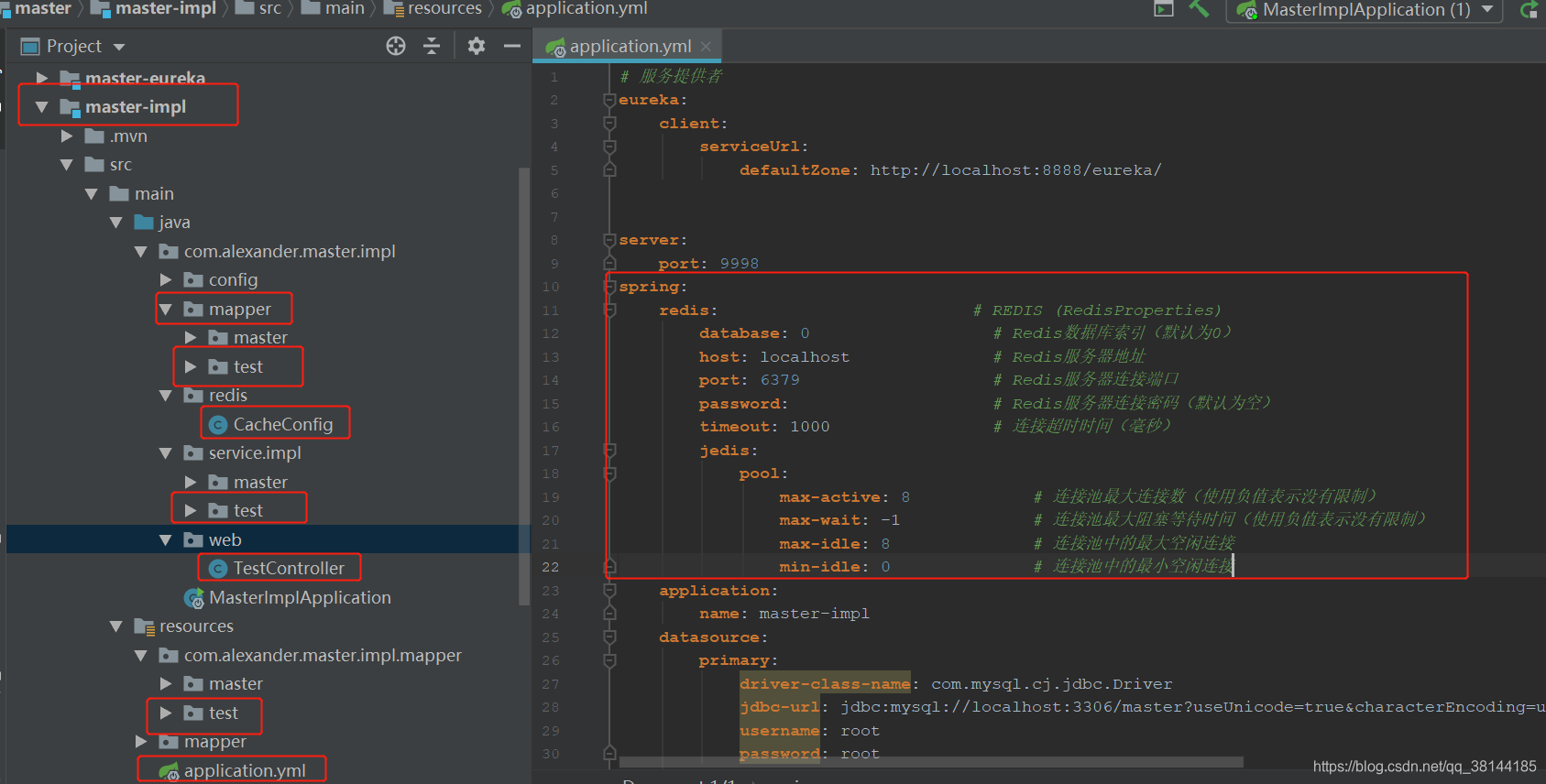The height and width of the screenshot is (784, 1546).
Task: Collapse the java source folder
Action: point(116,223)
